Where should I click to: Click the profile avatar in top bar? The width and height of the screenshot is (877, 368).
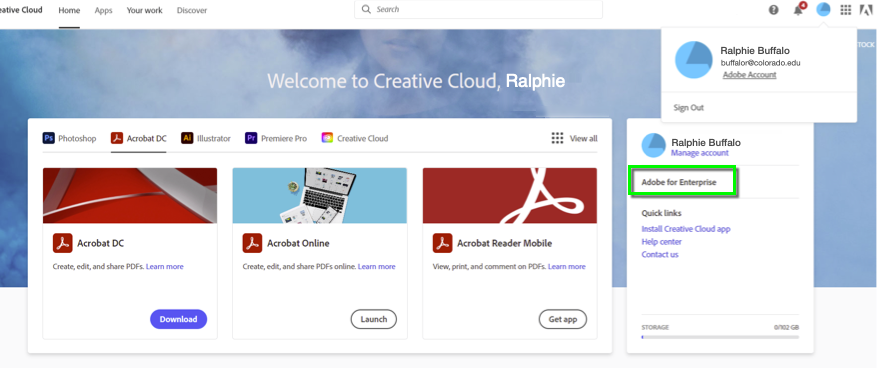823,10
